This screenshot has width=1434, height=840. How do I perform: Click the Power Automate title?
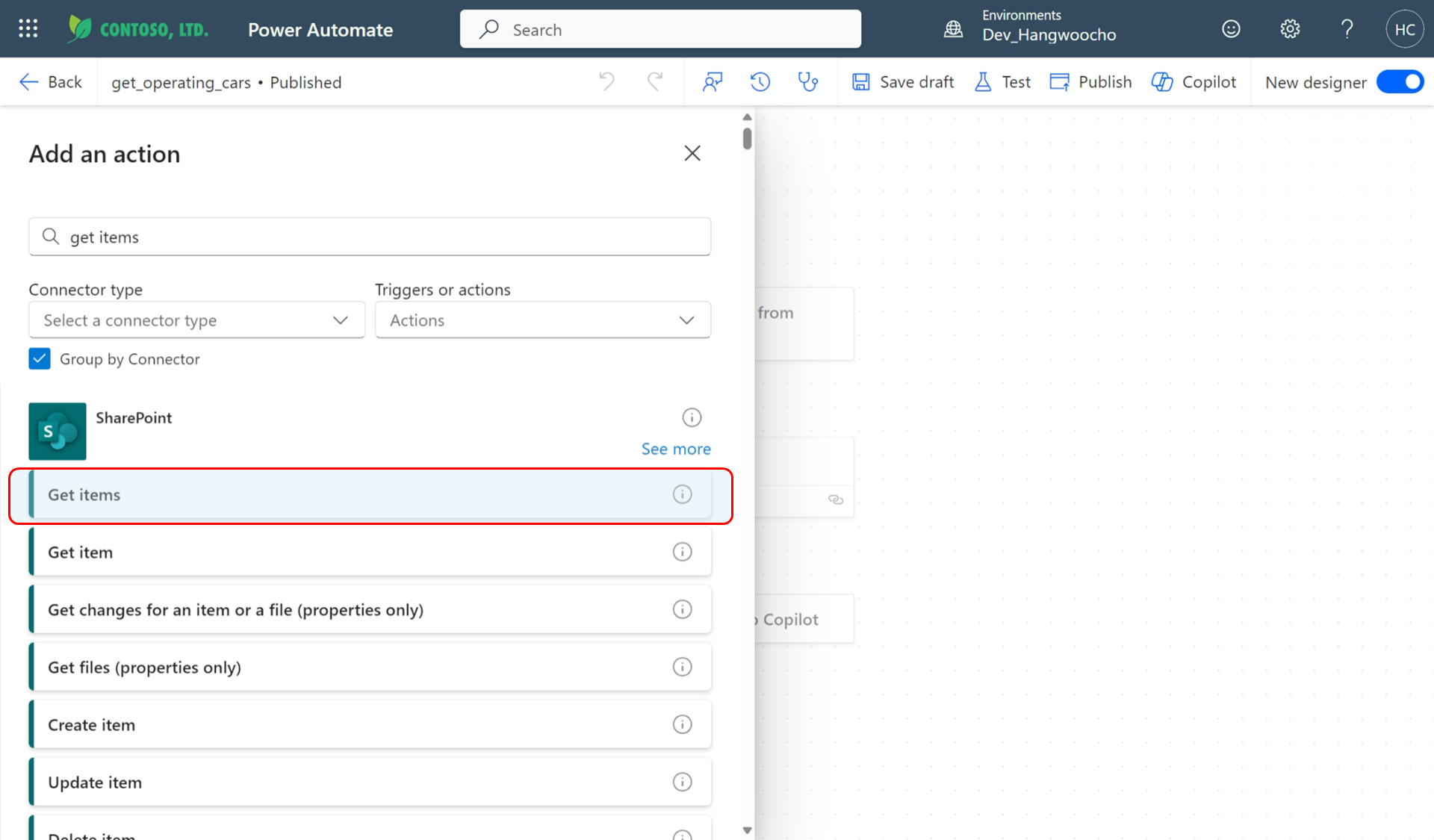(320, 30)
